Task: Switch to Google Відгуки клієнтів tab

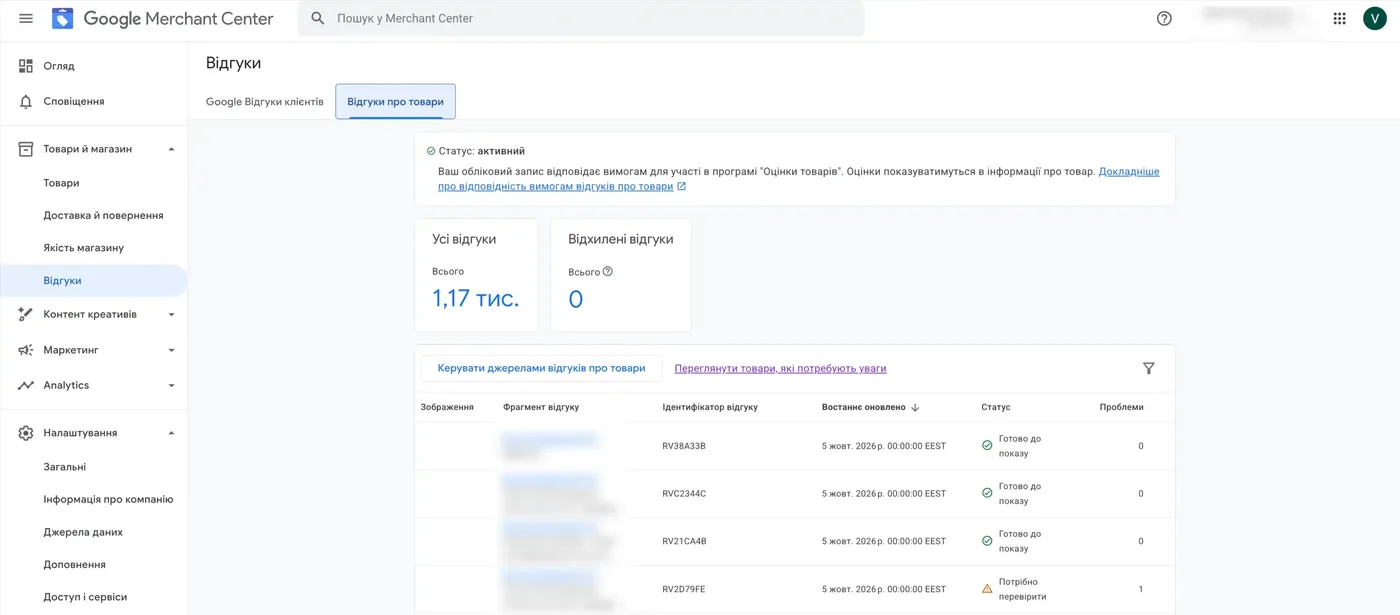Action: 265,102
